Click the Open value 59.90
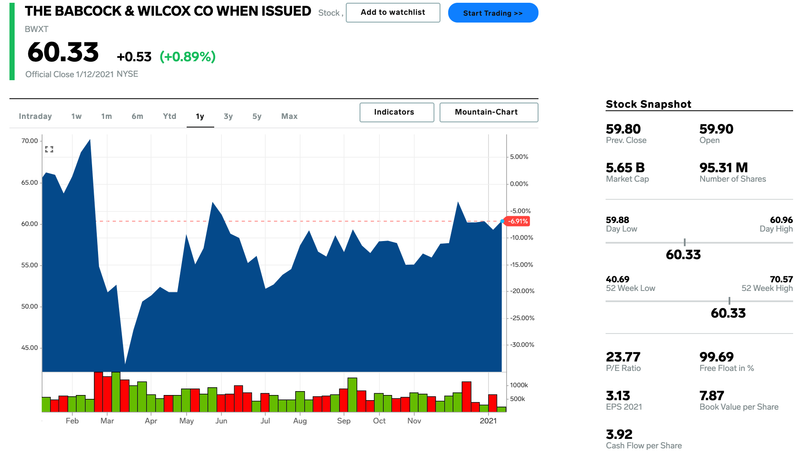The width and height of the screenshot is (800, 458). coord(716,129)
